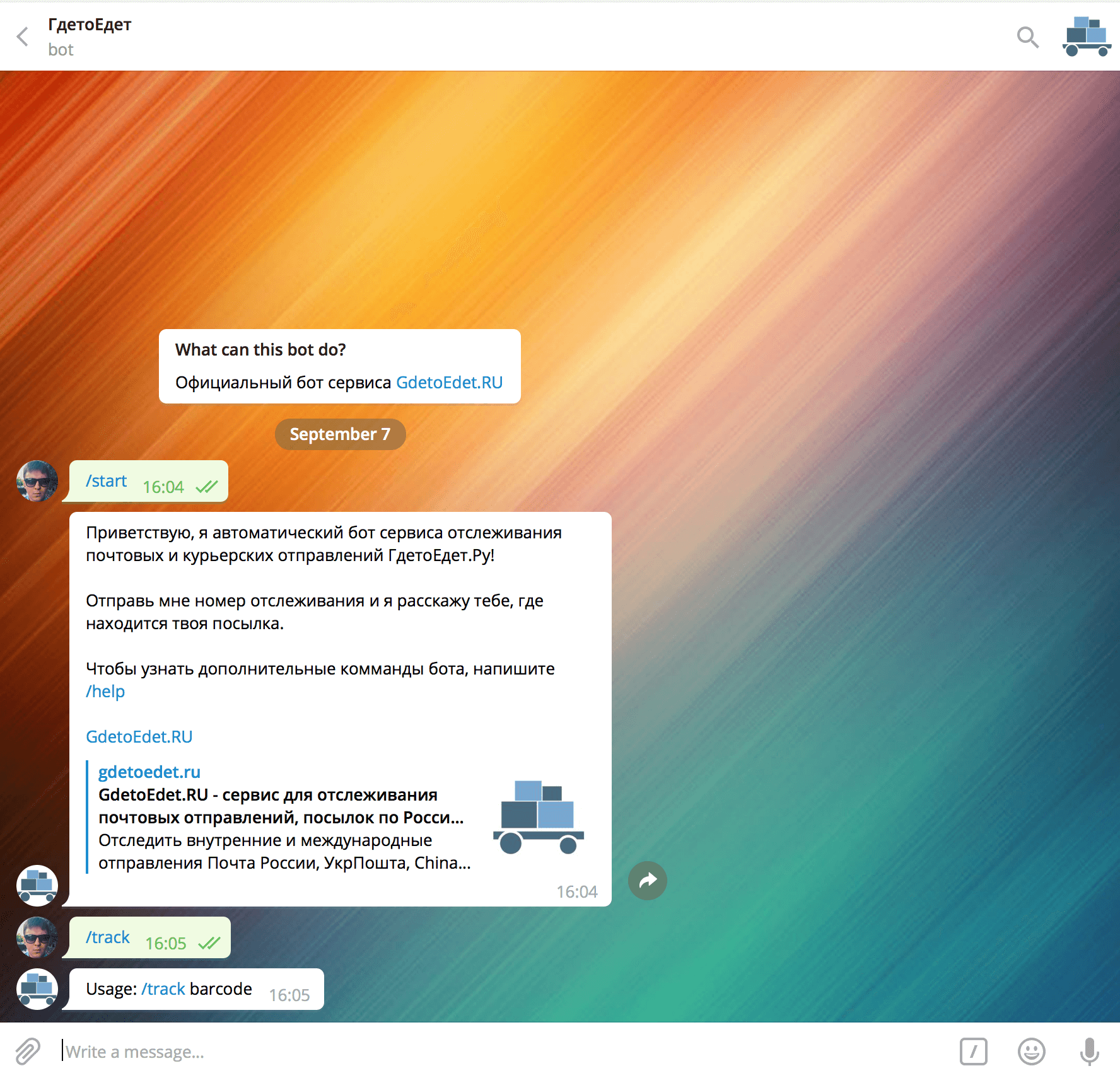
Task: Click the forward arrow beside the welcome message
Action: [x=647, y=880]
